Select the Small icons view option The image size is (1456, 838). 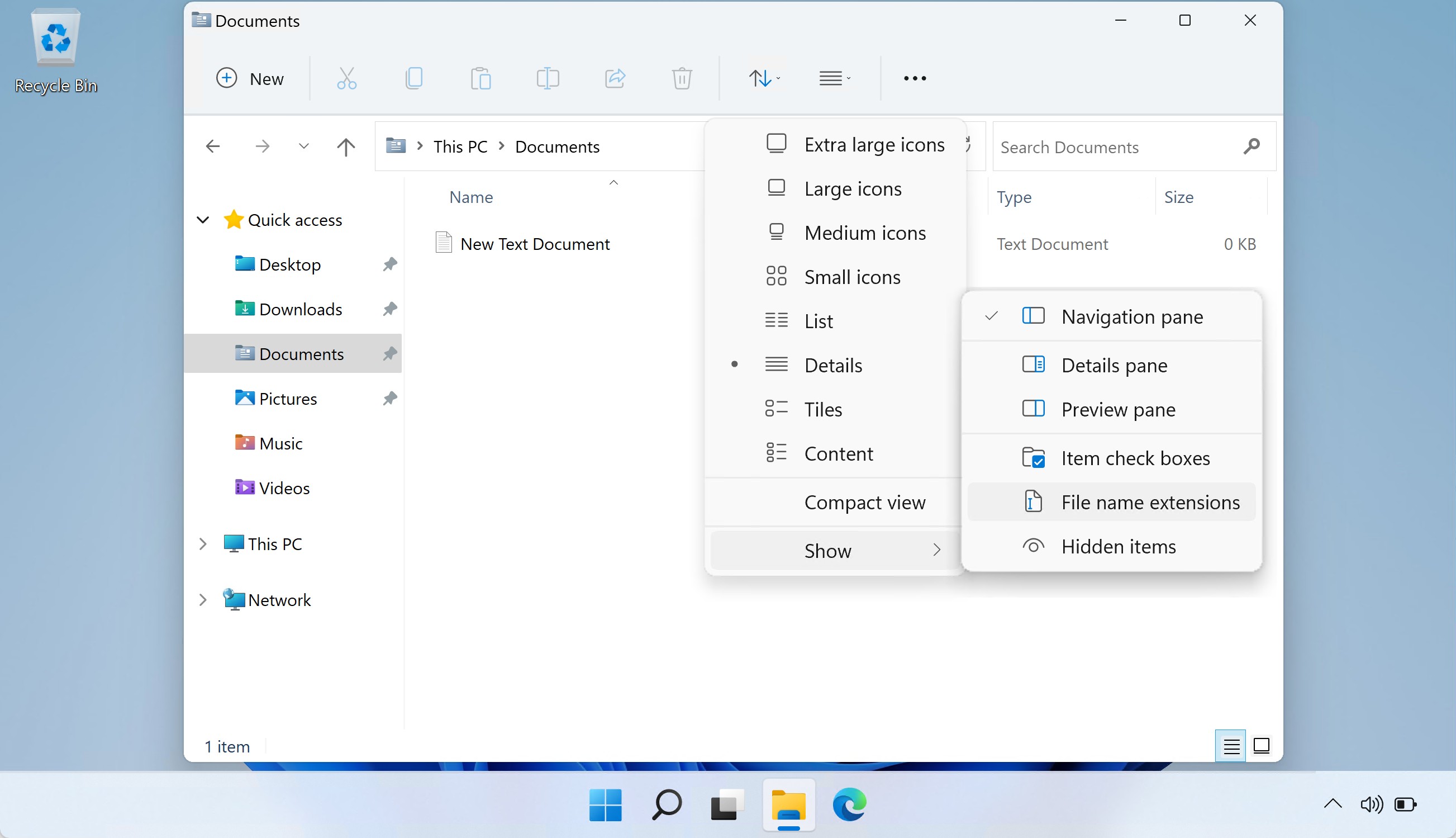tap(853, 276)
